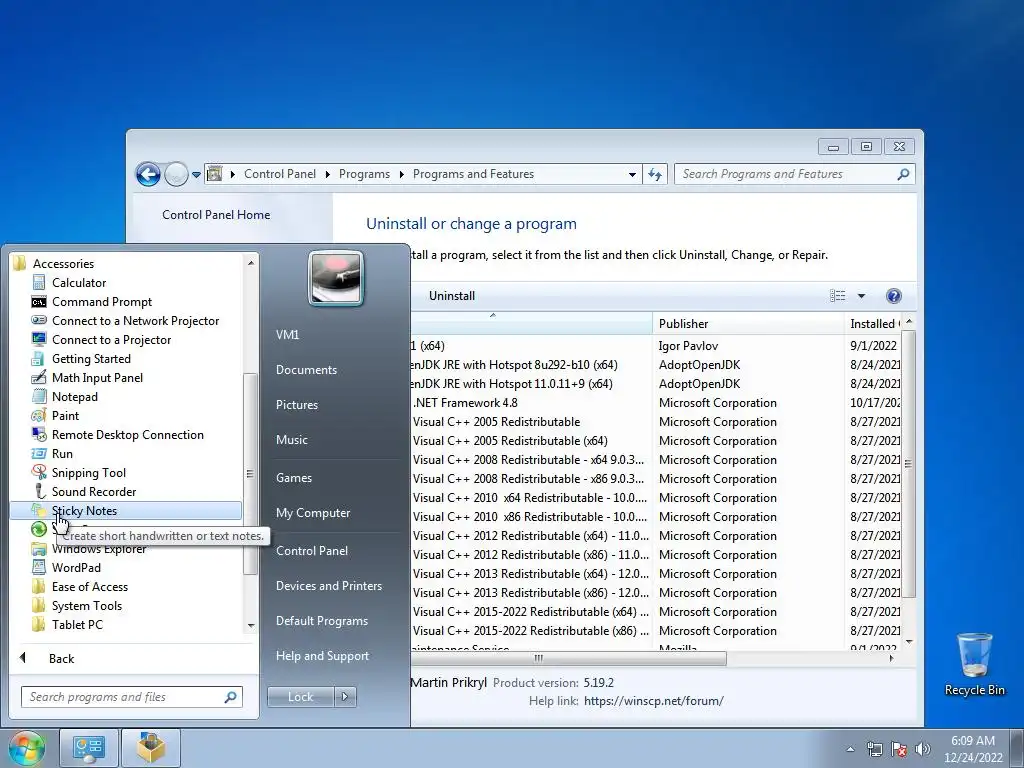This screenshot has height=768, width=1024.
Task: Expand the Tablet PC folder
Action: (x=77, y=624)
